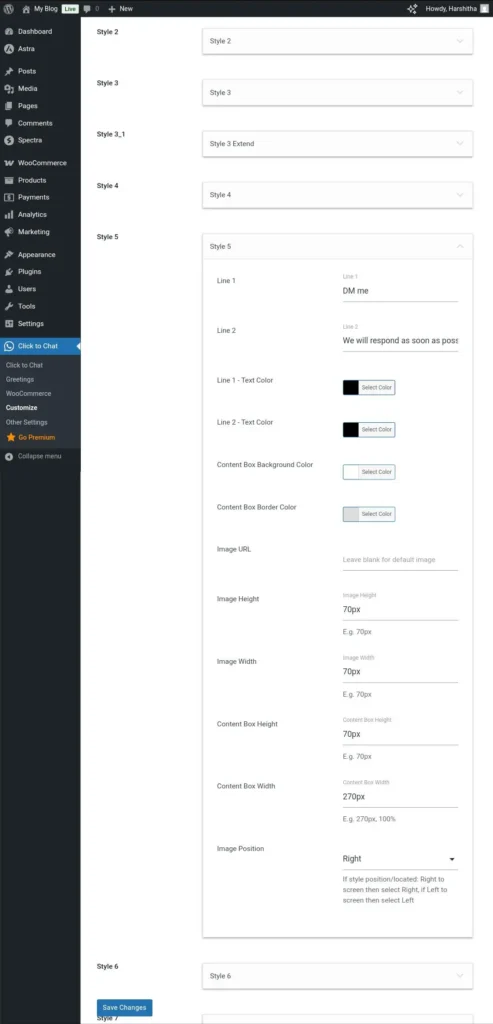493x1024 pixels.
Task: Select Line 1 Text Color swatch
Action: (x=351, y=387)
